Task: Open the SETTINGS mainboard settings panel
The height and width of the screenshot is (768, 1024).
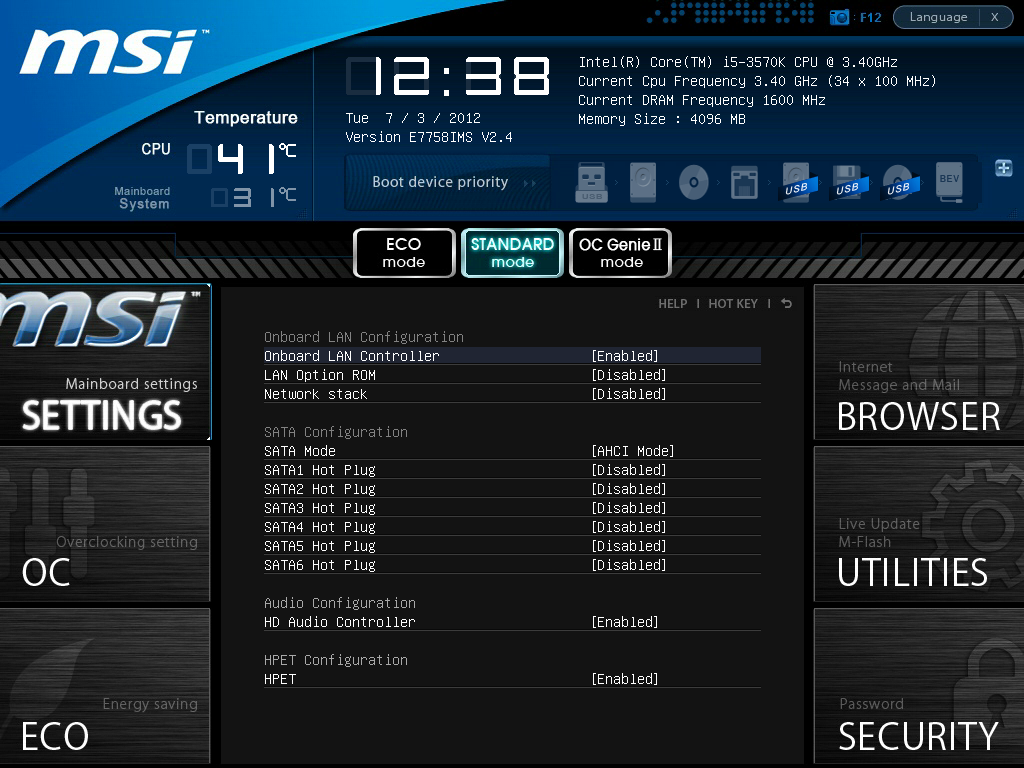Action: tap(105, 362)
